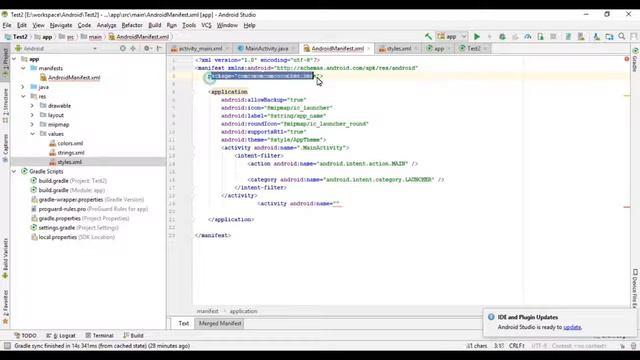Expand the layout folder
Image resolution: width=640 pixels, height=360 pixels.
(32, 115)
